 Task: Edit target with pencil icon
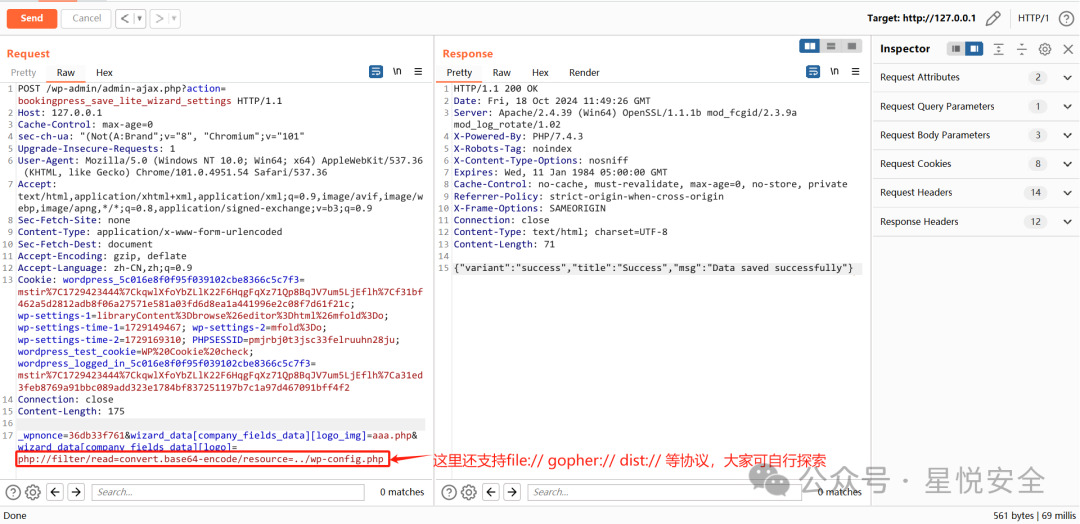click(x=993, y=19)
